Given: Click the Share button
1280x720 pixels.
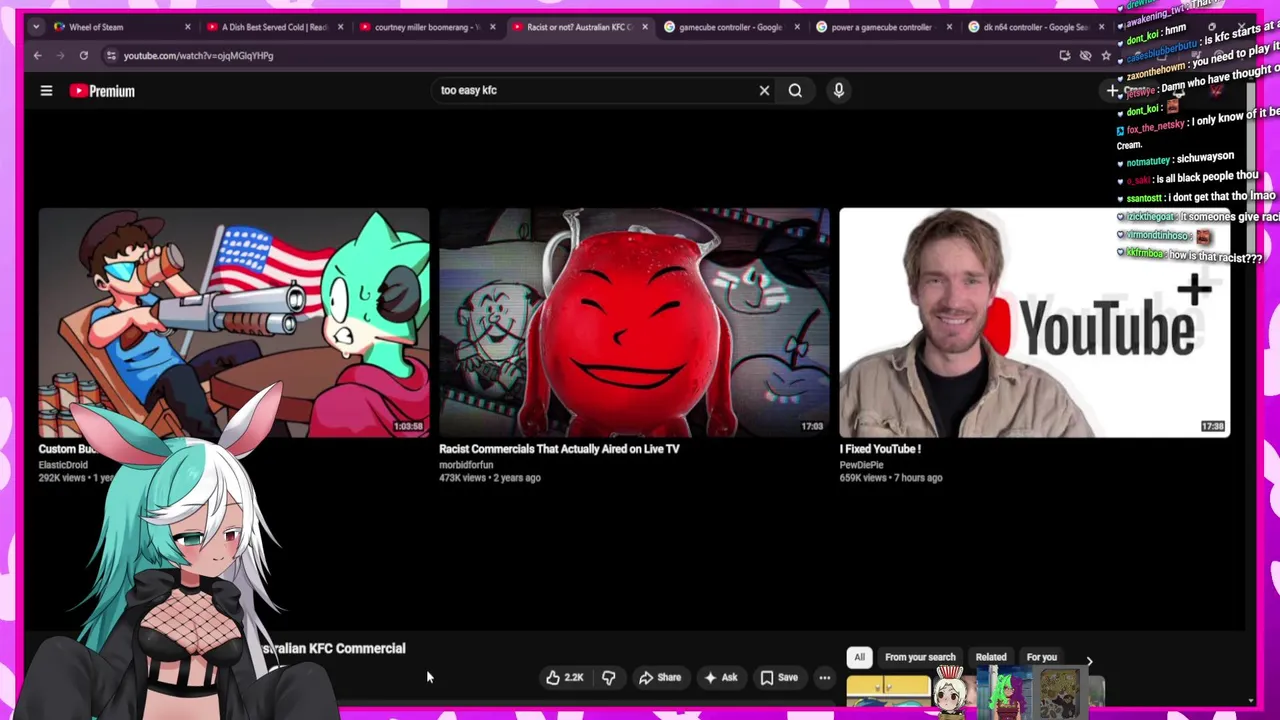Looking at the screenshot, I should coord(660,678).
